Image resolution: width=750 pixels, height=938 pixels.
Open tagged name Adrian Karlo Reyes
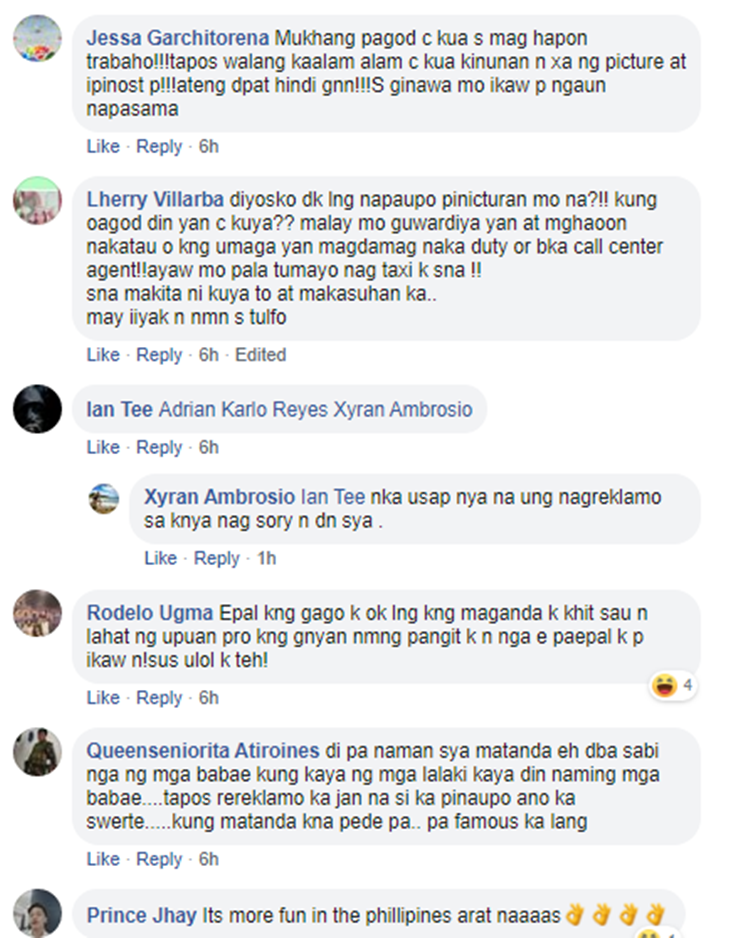click(x=243, y=410)
